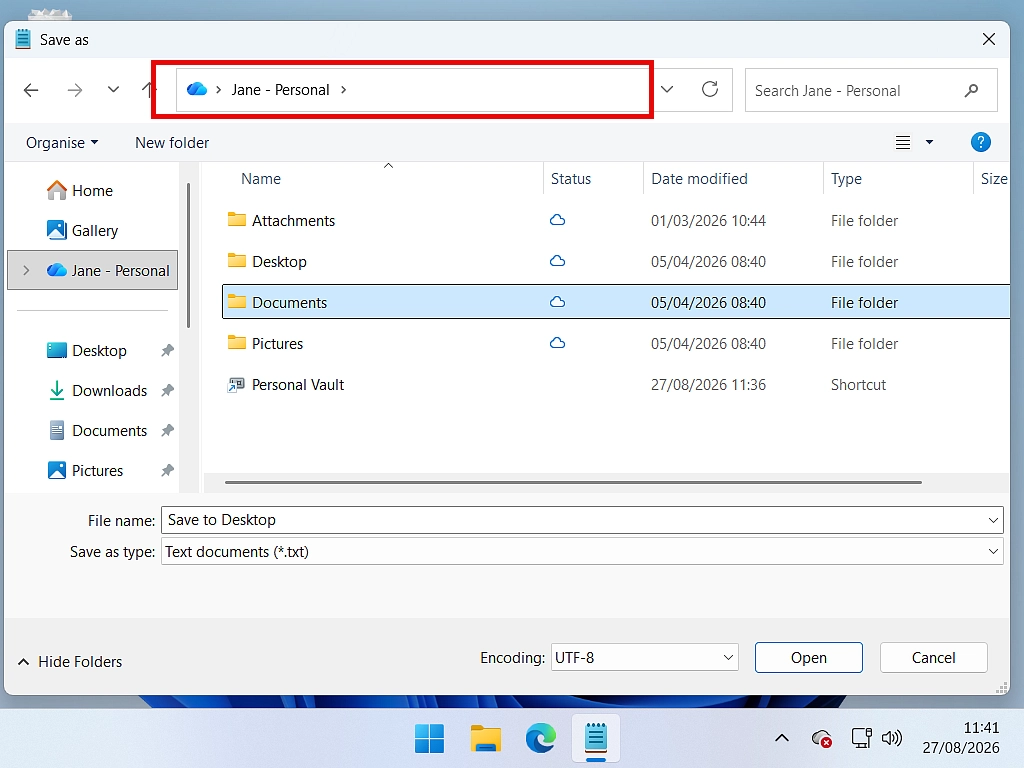Viewport: 1024px width, 768px height.
Task: Open File Explorer from the taskbar
Action: tap(485, 739)
